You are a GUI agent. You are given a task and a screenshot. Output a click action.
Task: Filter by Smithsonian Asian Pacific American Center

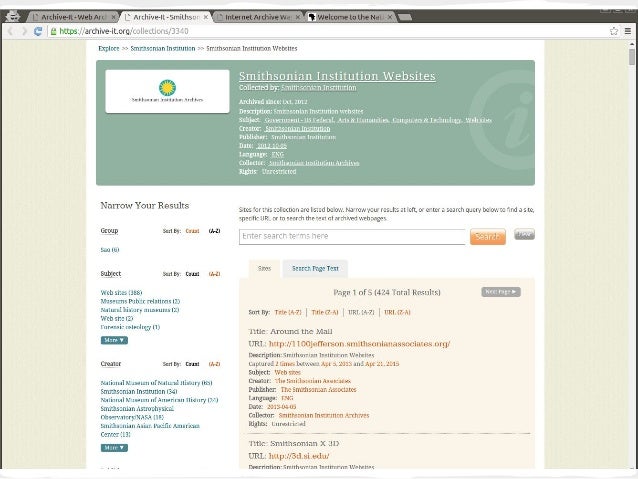[x=150, y=430]
